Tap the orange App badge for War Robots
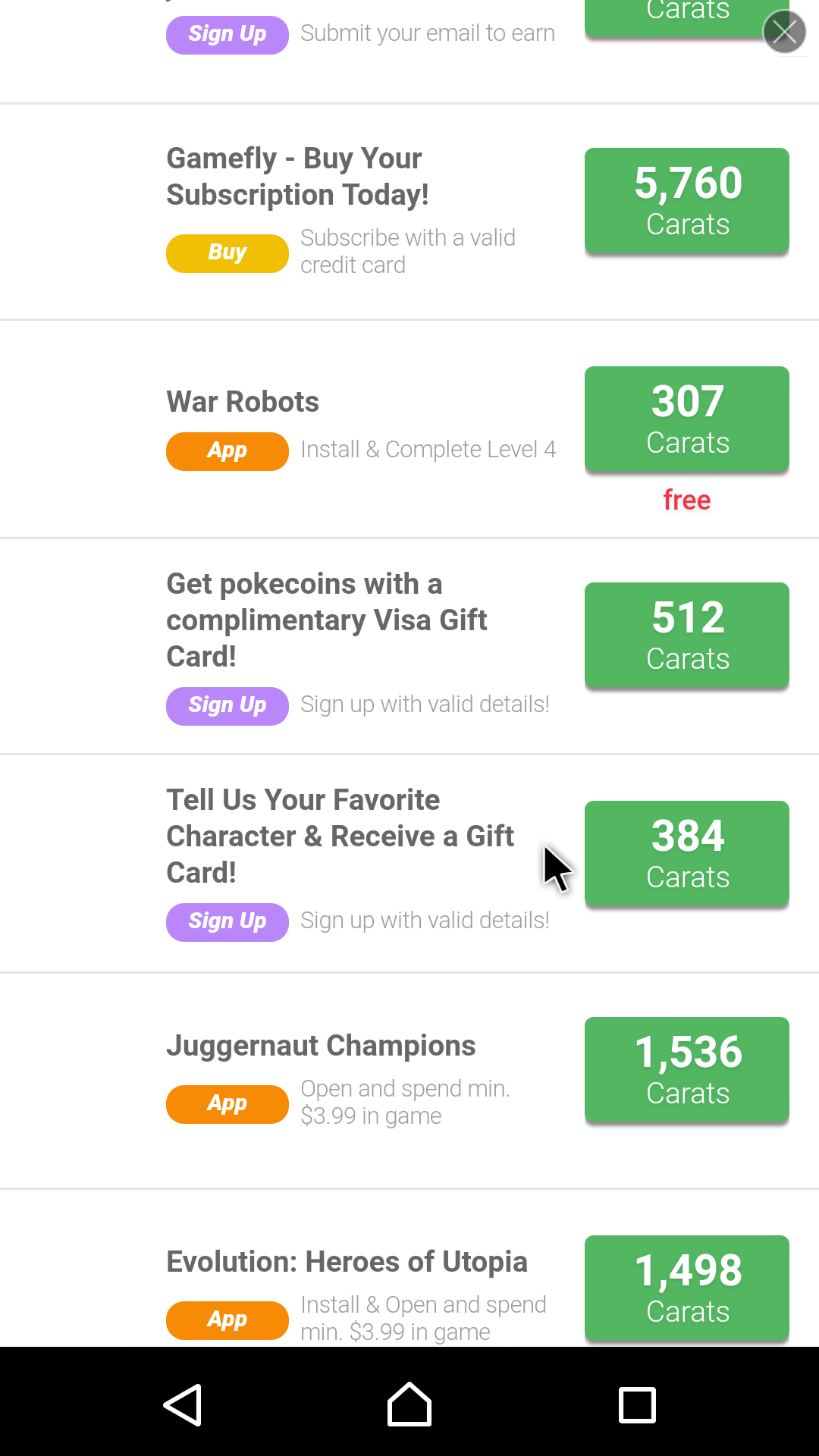This screenshot has width=819, height=1456. (227, 451)
